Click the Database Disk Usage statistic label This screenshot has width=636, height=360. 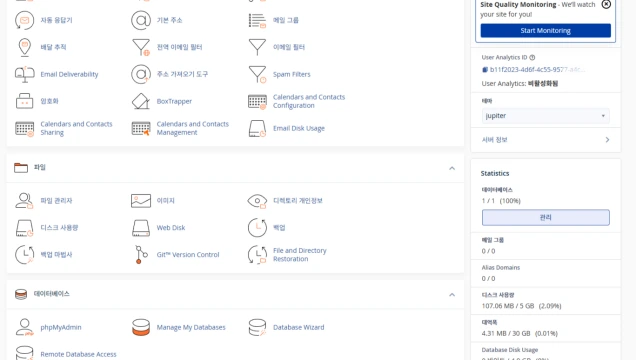(x=509, y=350)
